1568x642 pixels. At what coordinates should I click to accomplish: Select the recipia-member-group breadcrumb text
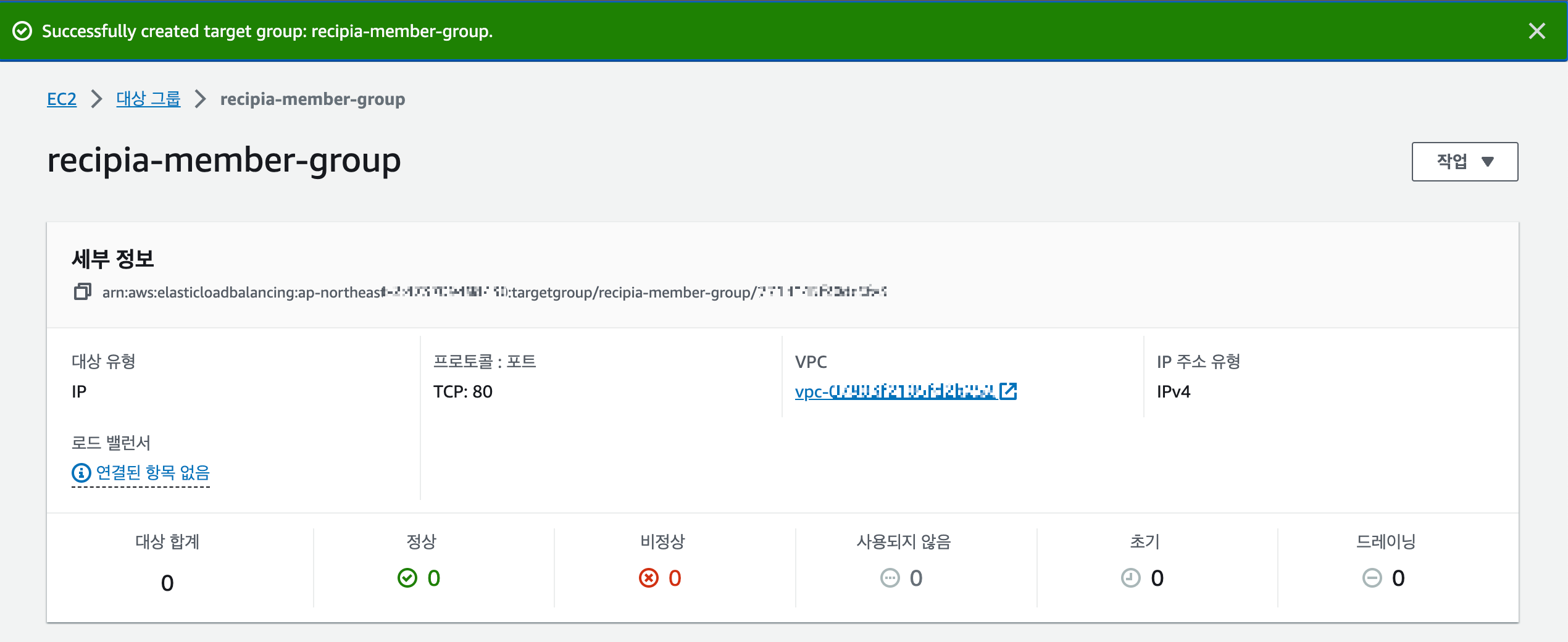(x=312, y=99)
